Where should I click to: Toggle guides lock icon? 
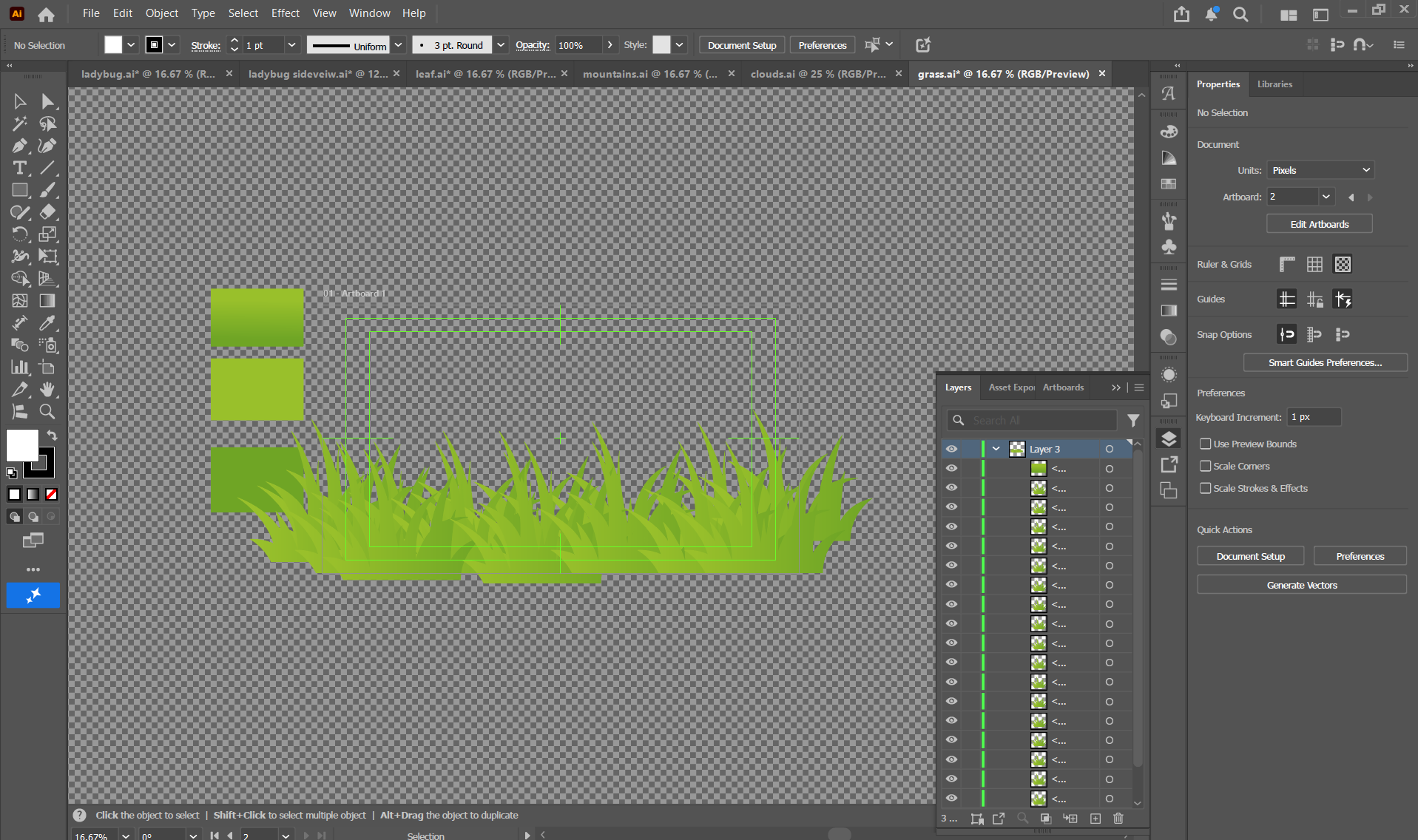[1314, 299]
